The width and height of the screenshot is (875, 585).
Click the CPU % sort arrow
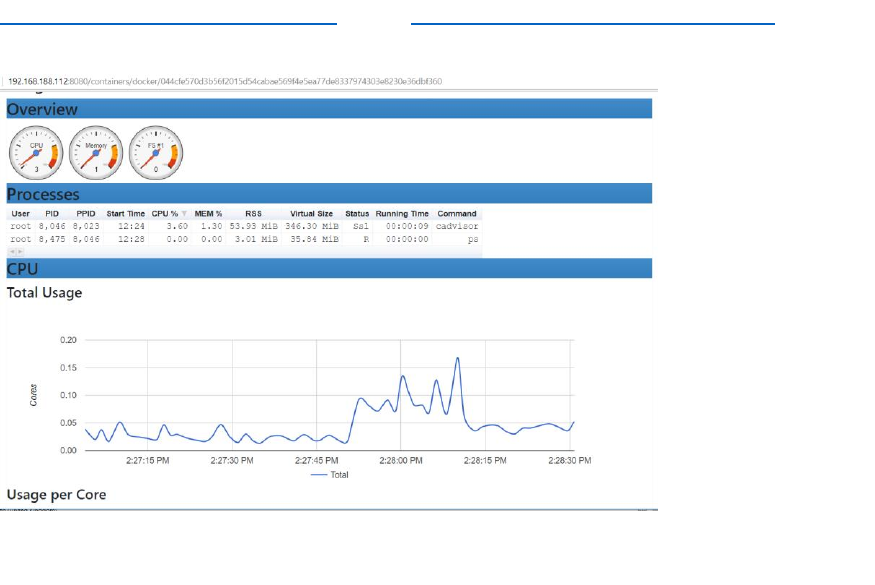point(184,214)
